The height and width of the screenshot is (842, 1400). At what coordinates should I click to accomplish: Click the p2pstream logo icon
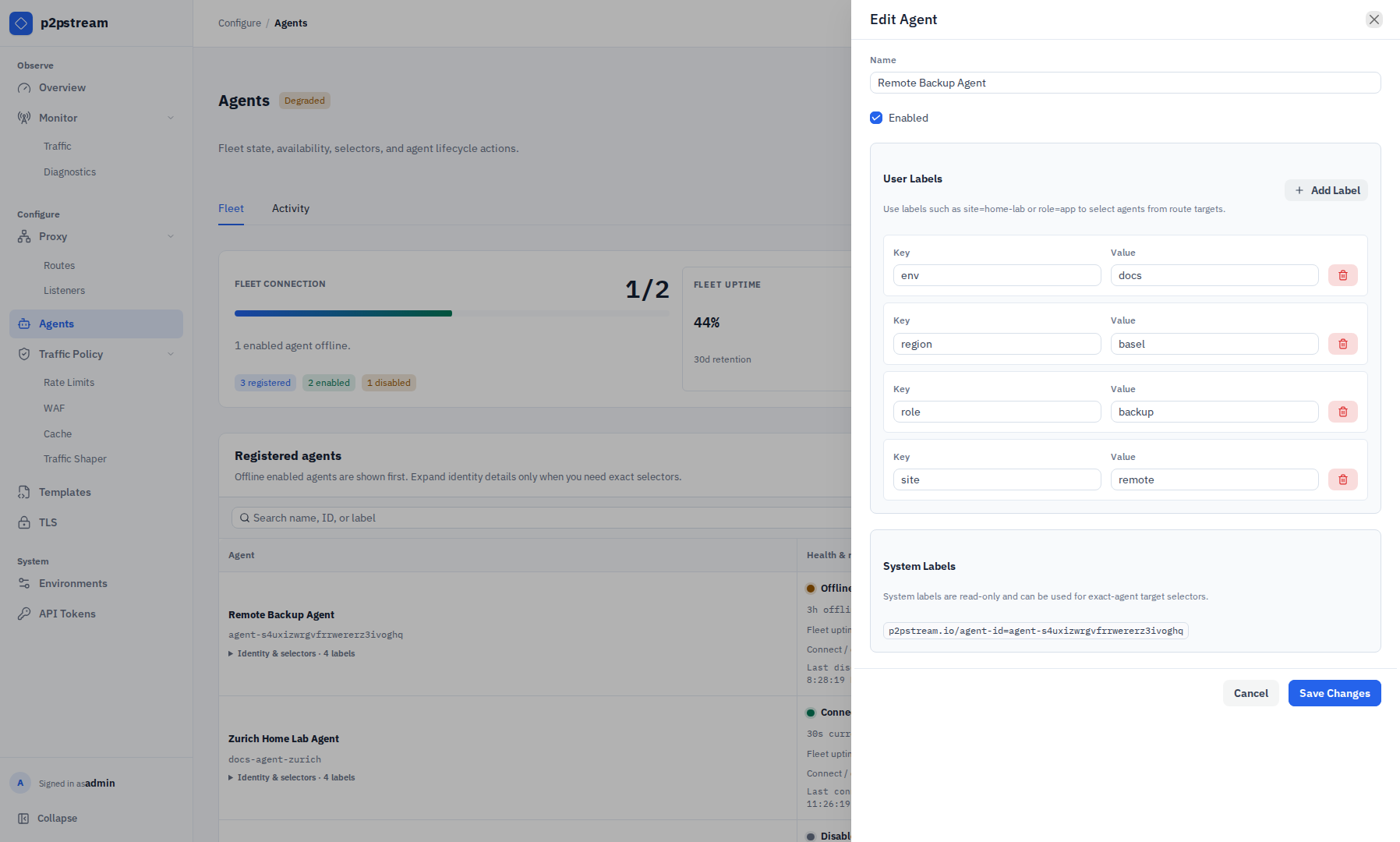tap(21, 23)
